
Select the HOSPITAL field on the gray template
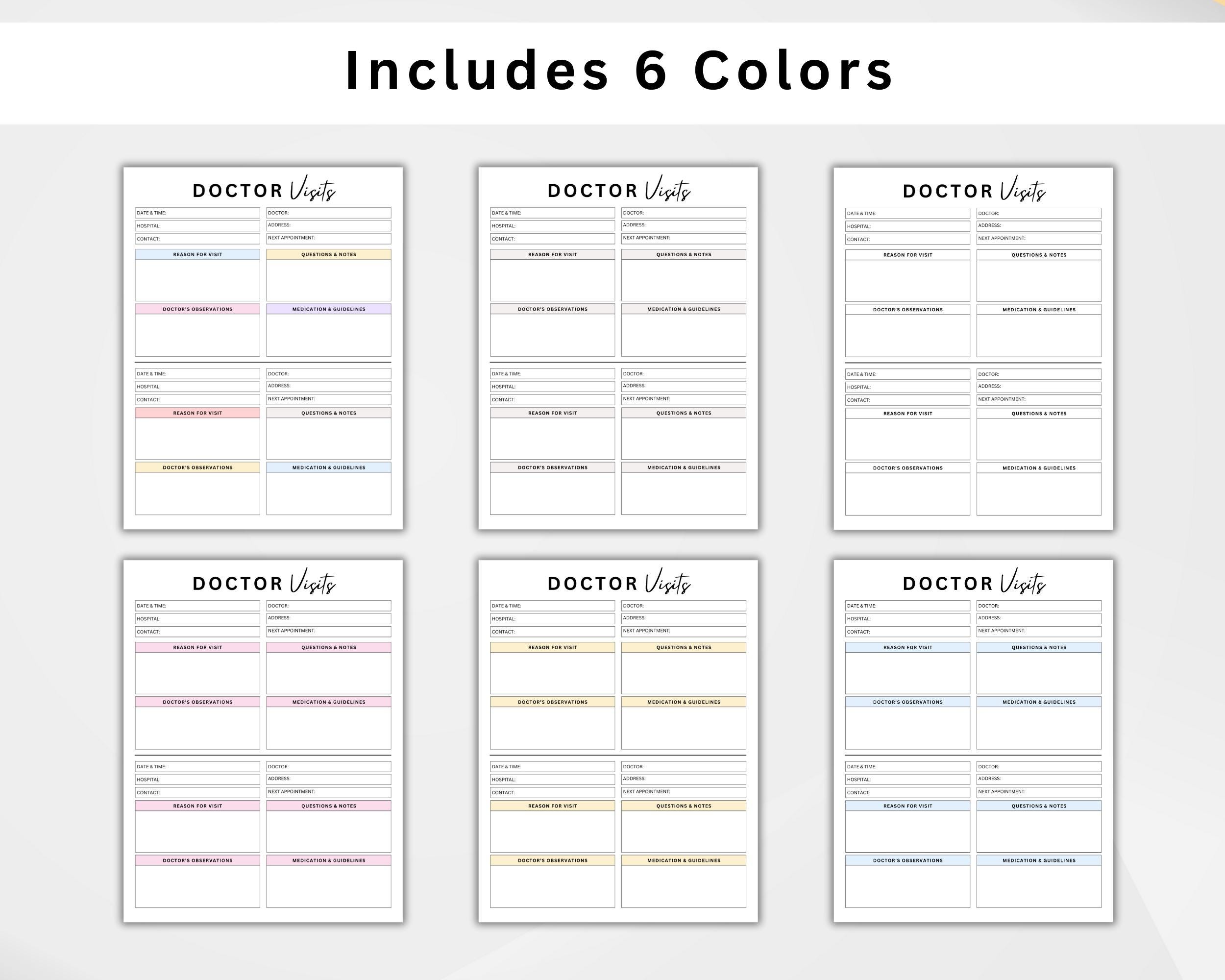552,225
